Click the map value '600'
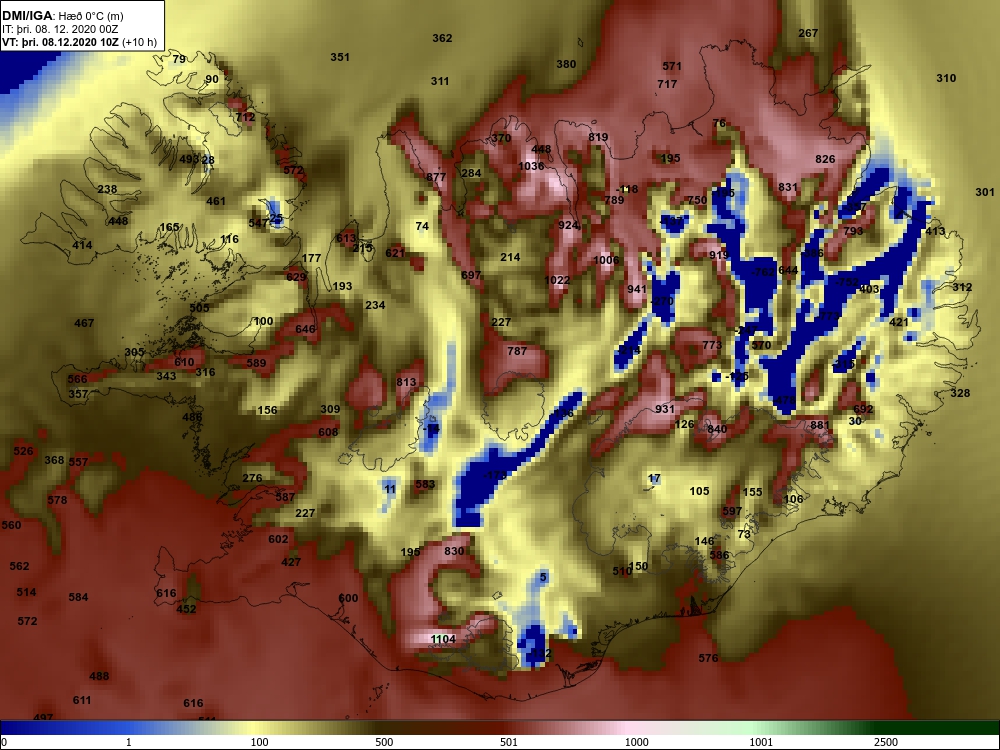1000x750 pixels. click(348, 598)
